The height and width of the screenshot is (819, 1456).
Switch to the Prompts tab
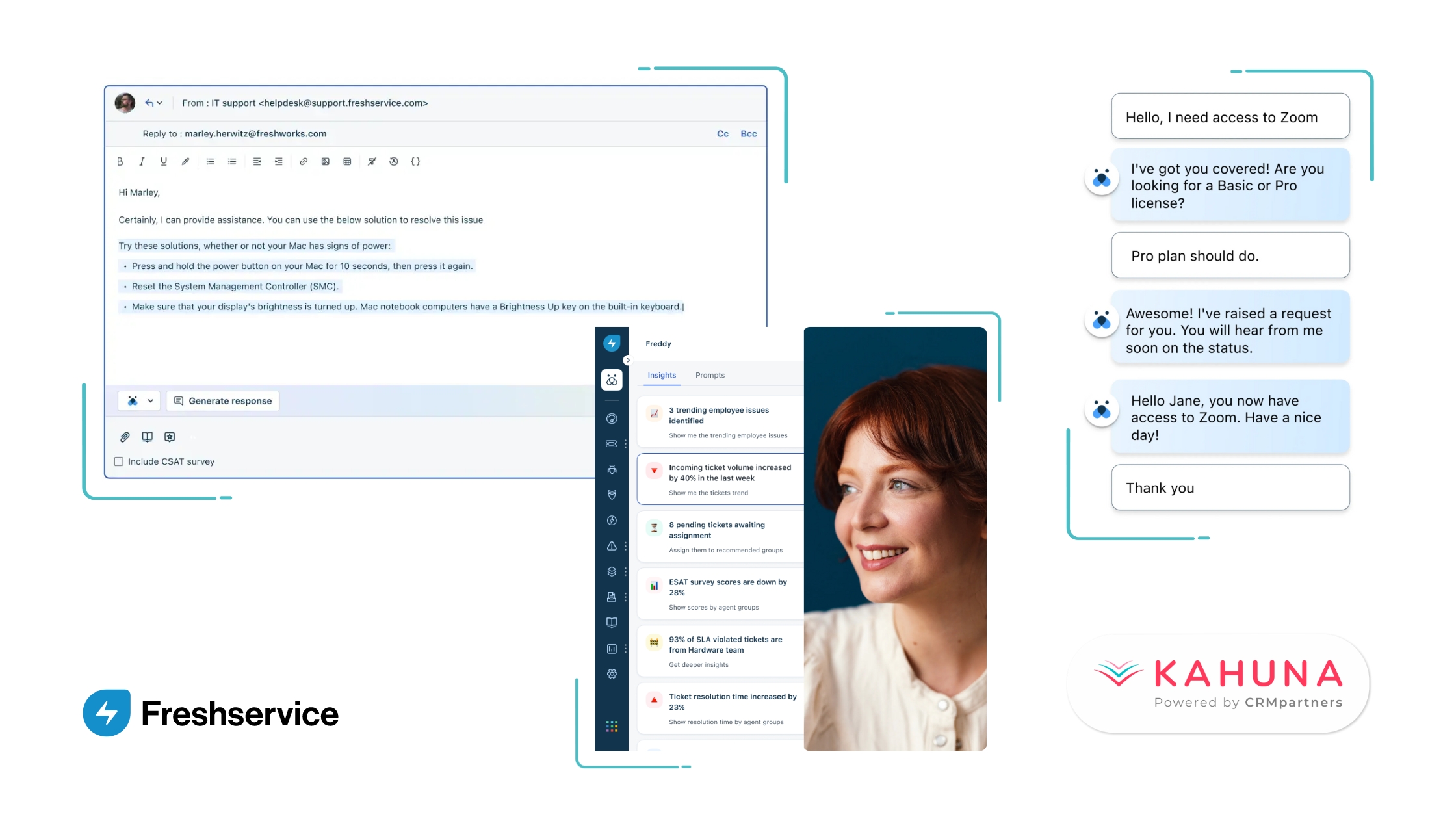[710, 376]
